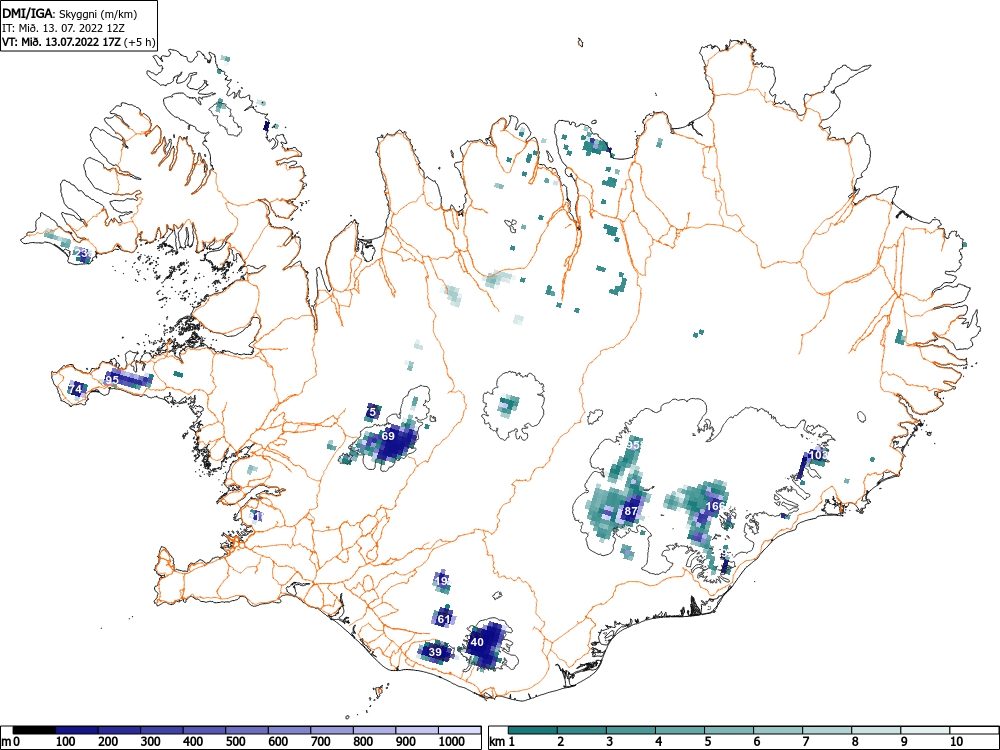1000x750 pixels.
Task: Click the black 0–100 m legend swatch
Action: point(34,730)
